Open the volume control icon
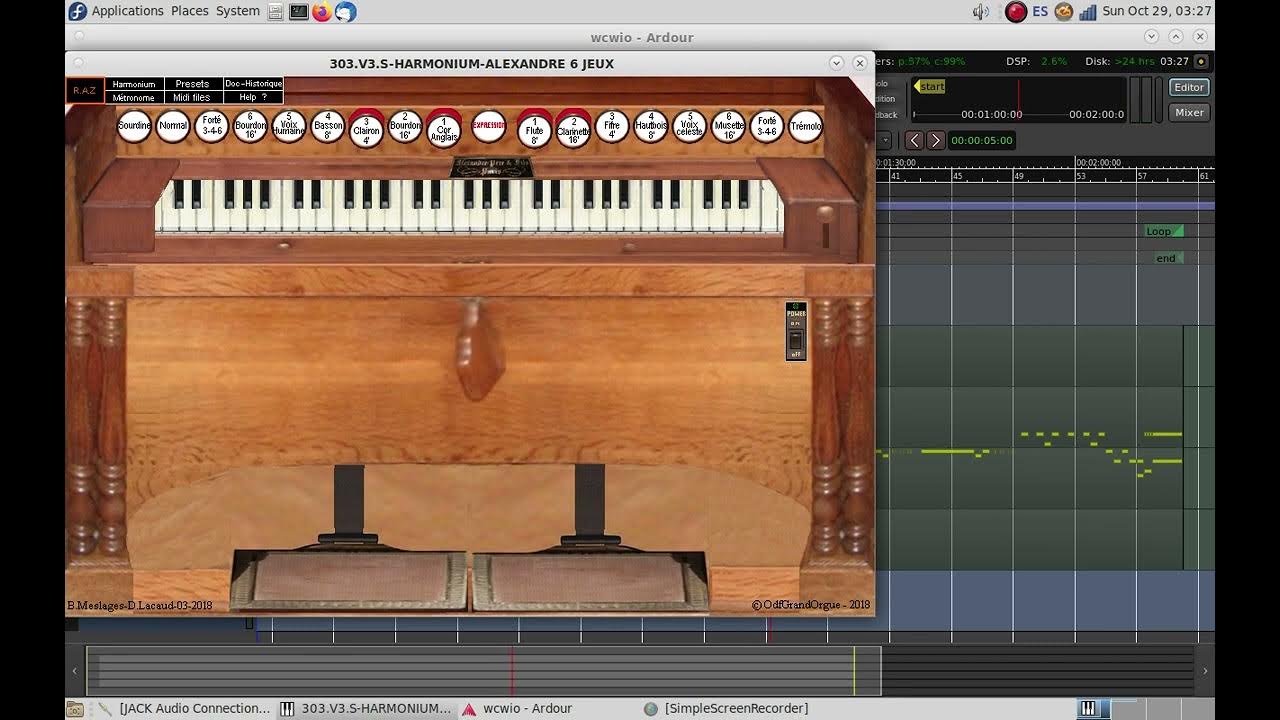 click(981, 12)
